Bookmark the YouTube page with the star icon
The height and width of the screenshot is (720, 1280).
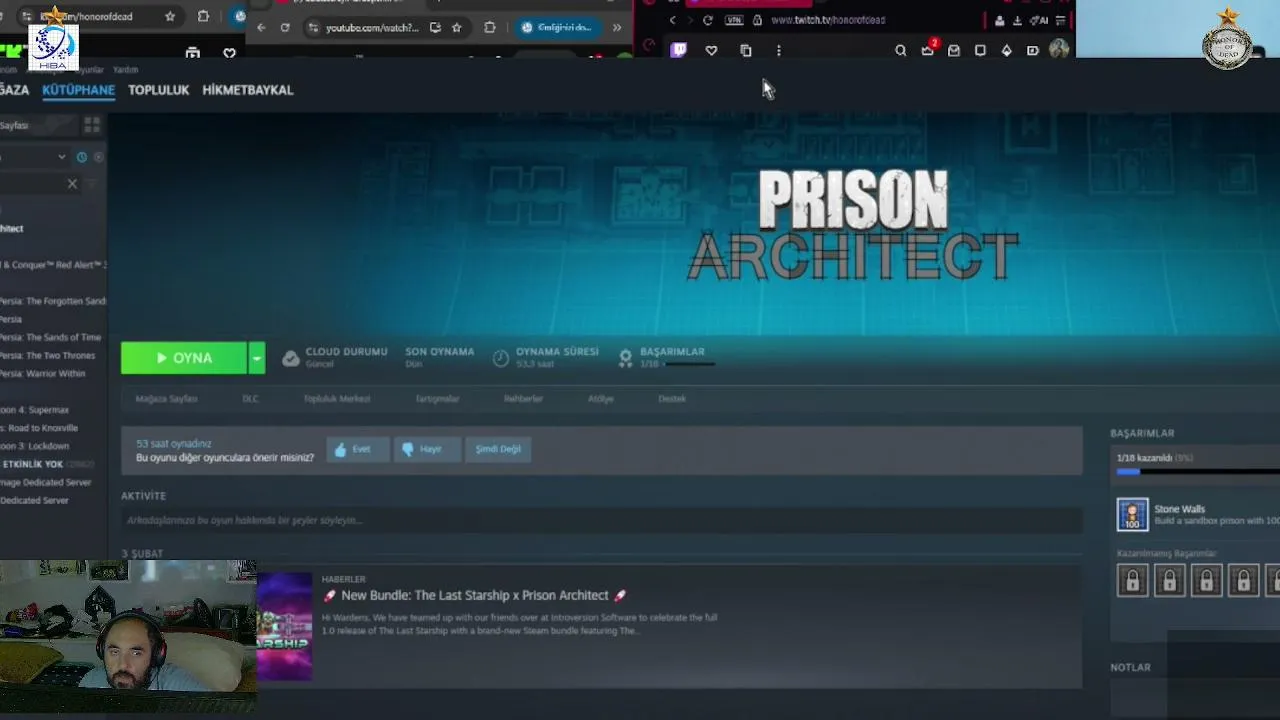(457, 28)
